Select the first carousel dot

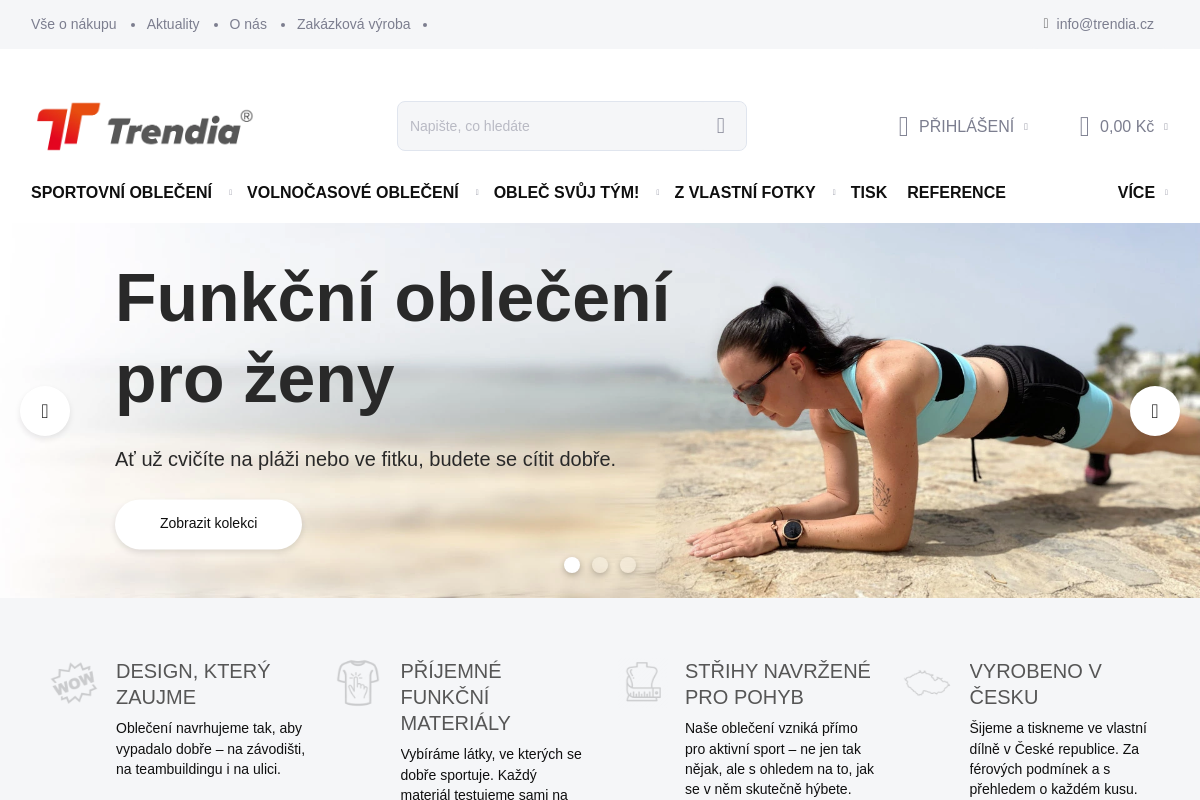pyautogui.click(x=572, y=565)
